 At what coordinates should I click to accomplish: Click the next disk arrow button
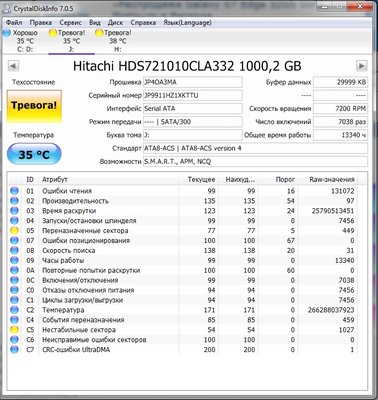tap(362, 66)
